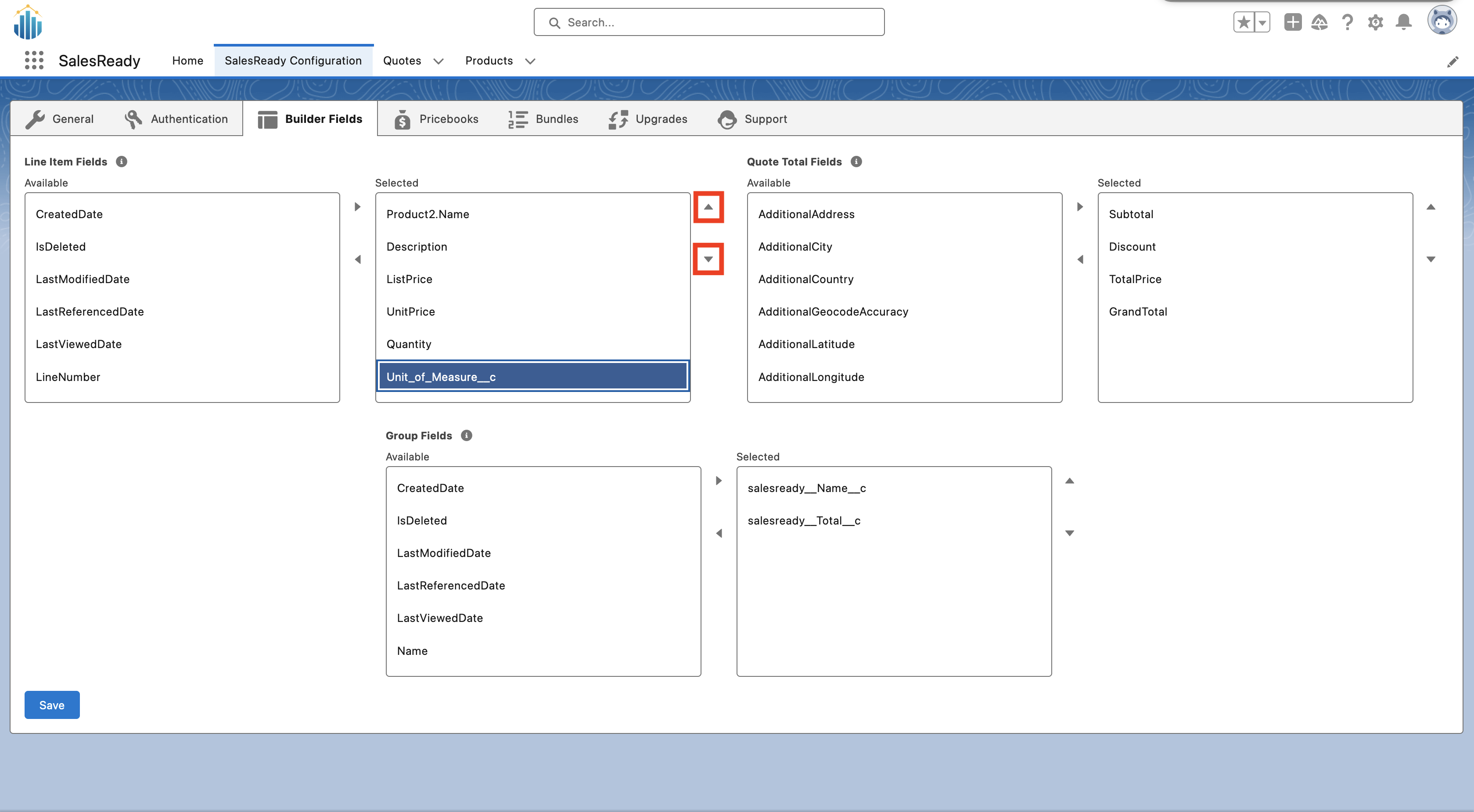The height and width of the screenshot is (812, 1474).
Task: Click the Help question mark icon
Action: 1347,22
